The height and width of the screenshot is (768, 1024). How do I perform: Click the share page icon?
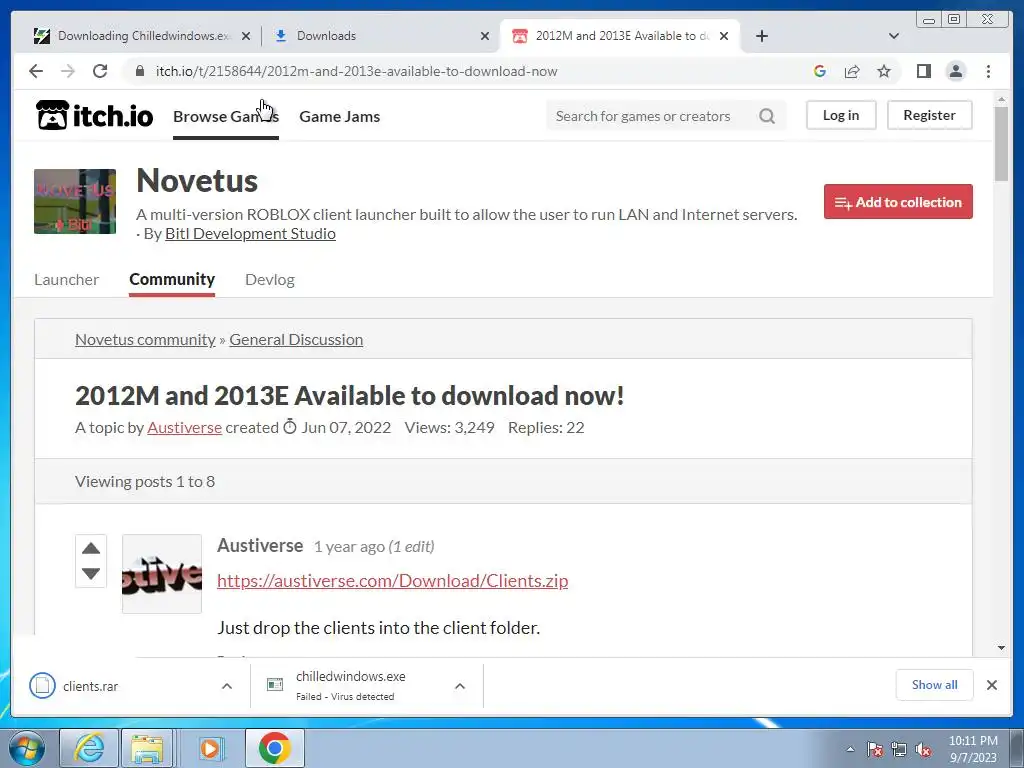click(x=852, y=71)
